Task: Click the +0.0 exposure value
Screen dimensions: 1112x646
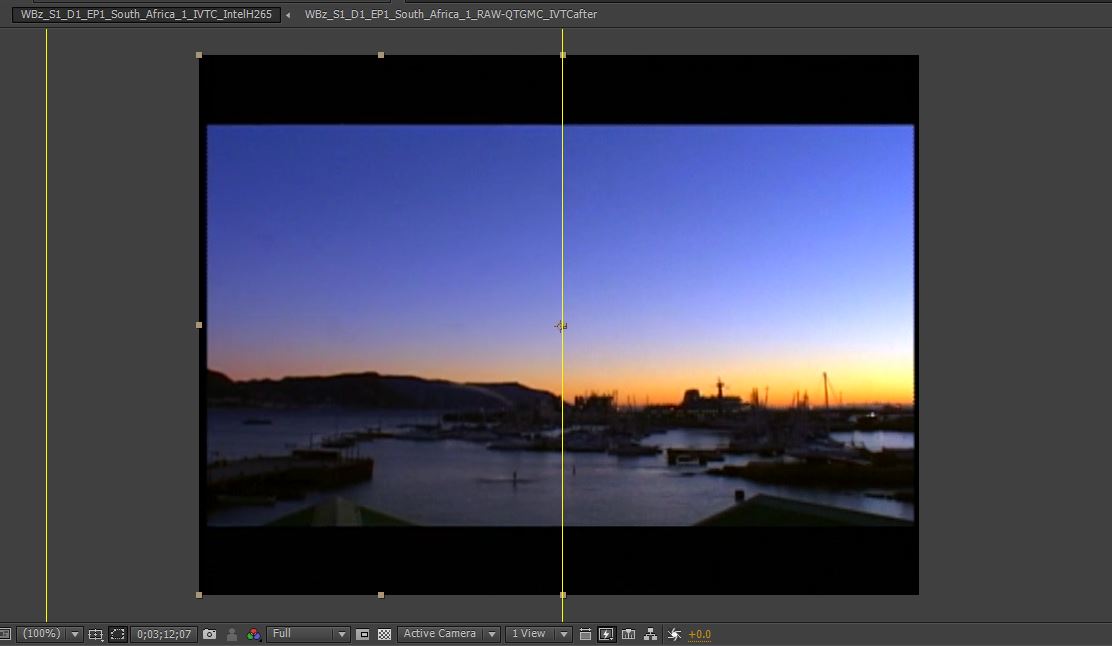Action: click(700, 634)
